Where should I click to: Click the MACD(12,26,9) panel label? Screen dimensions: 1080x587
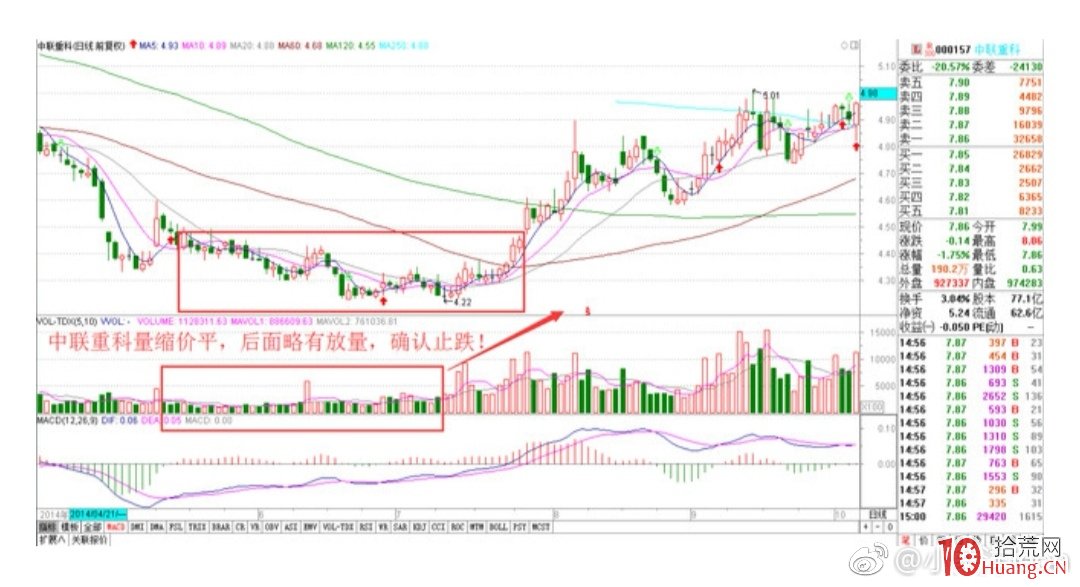click(68, 420)
